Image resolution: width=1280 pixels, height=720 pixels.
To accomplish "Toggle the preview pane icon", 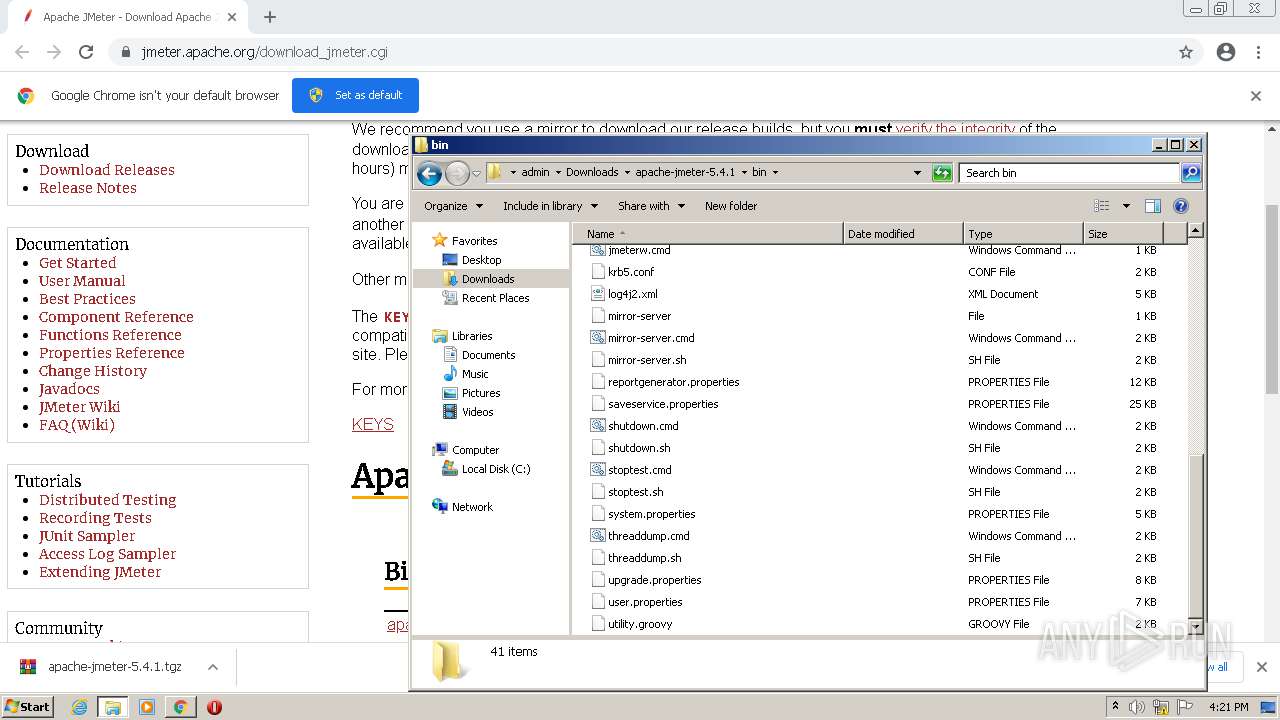I will pyautogui.click(x=1152, y=206).
